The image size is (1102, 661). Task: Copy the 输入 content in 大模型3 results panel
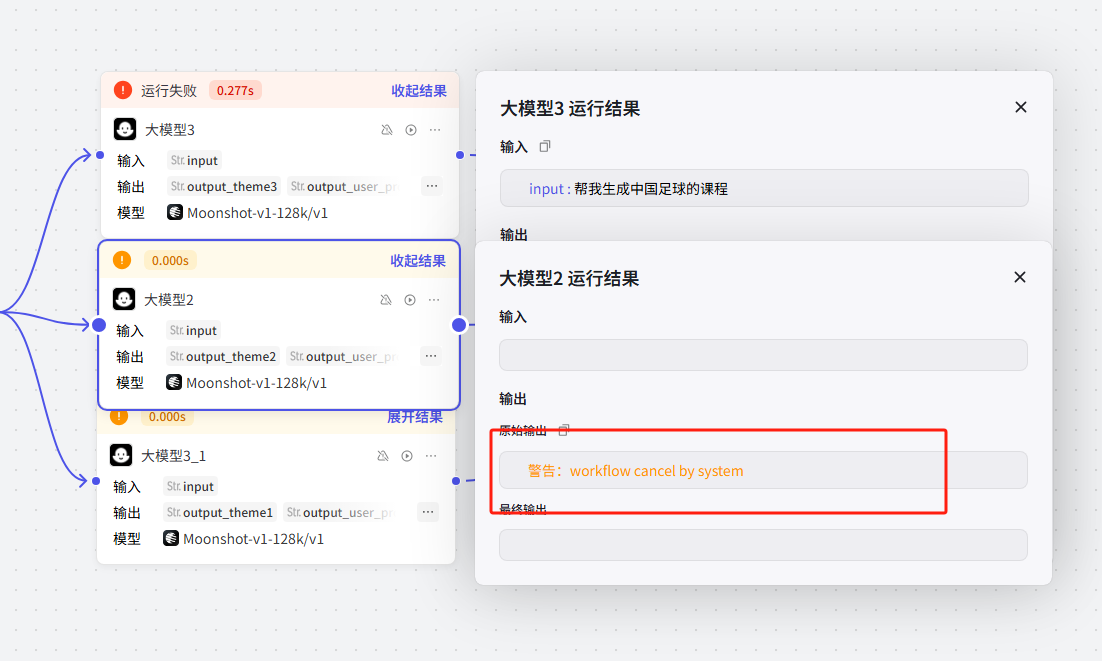[545, 146]
